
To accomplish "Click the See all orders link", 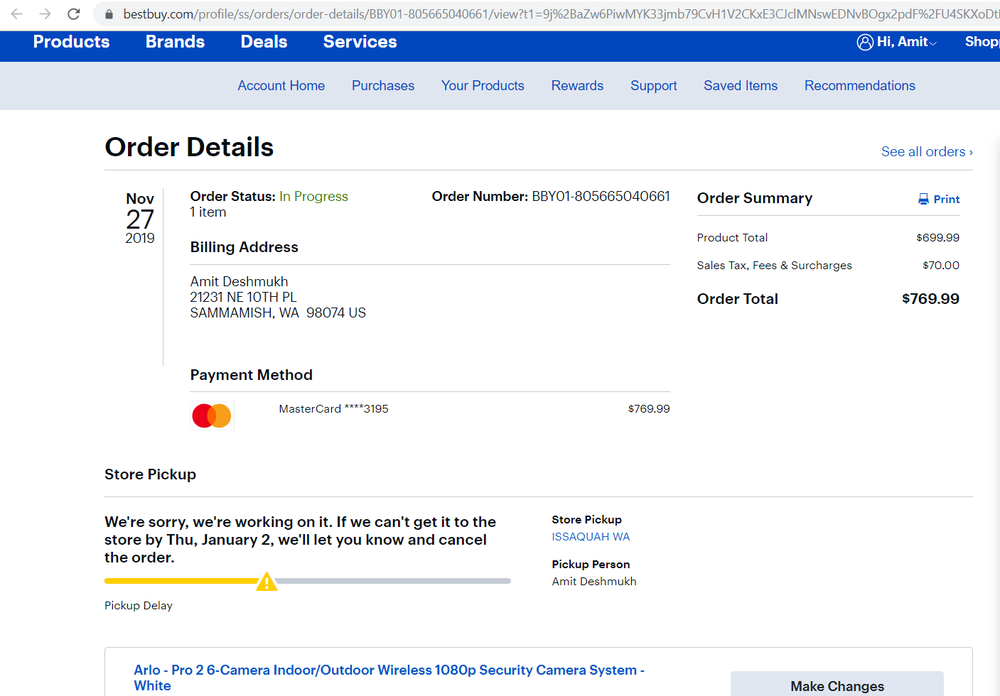I will [x=926, y=152].
